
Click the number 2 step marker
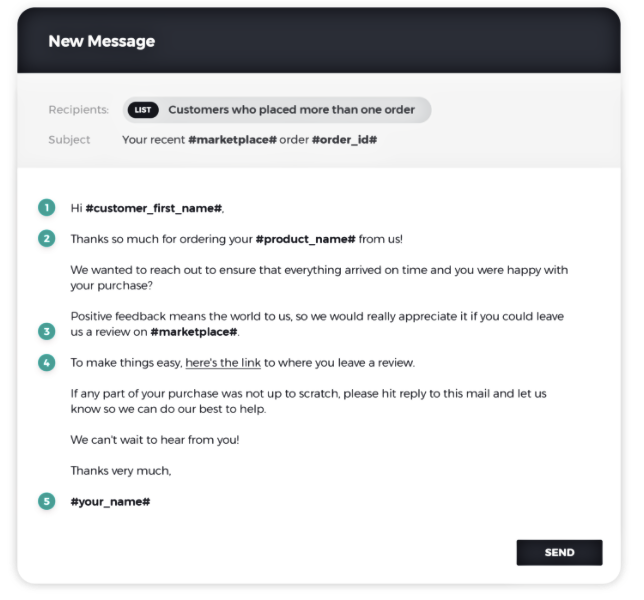46,239
